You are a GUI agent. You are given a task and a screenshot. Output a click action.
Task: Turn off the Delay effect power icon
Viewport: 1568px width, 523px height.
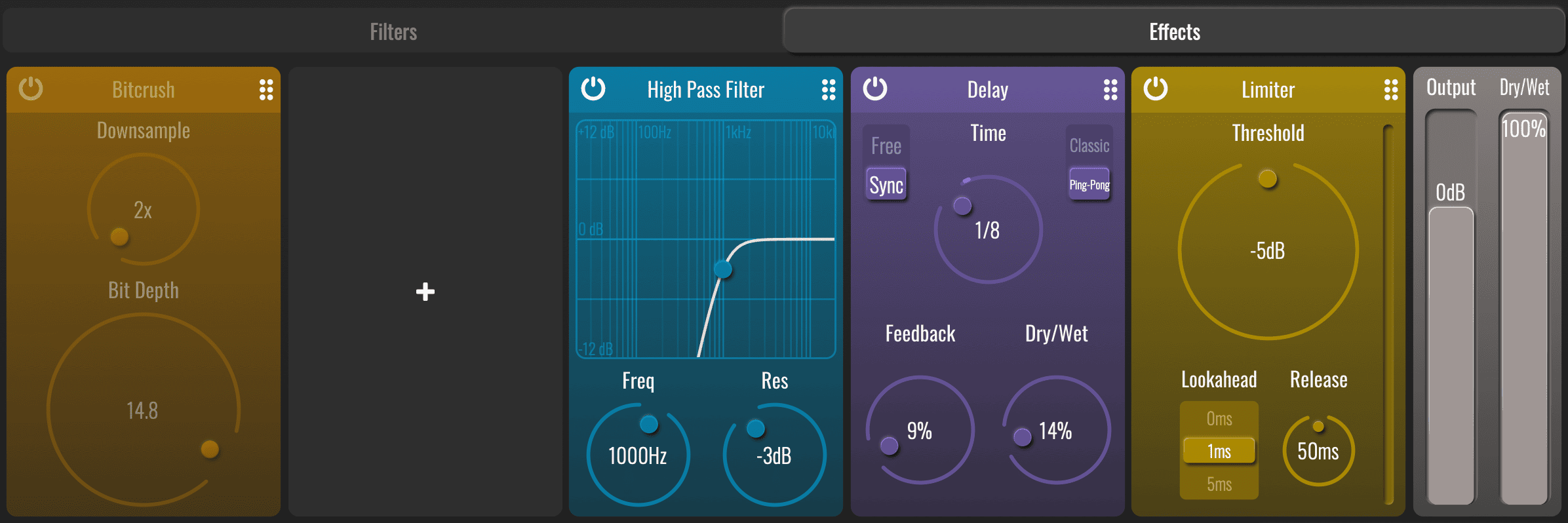point(875,88)
